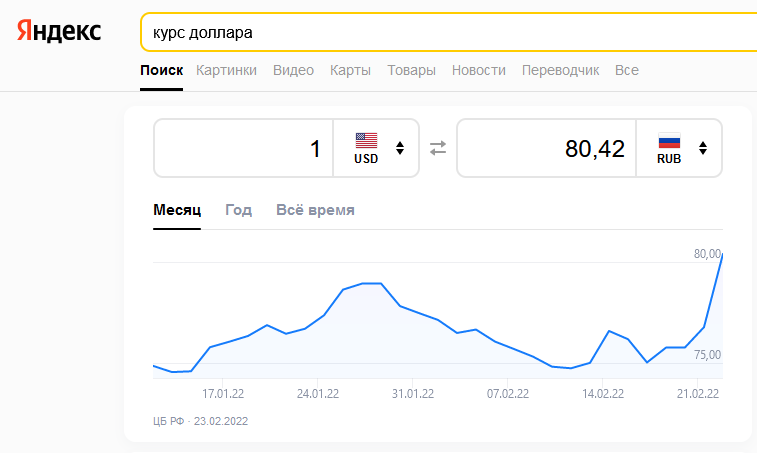Switch chart to Год period

click(x=238, y=210)
